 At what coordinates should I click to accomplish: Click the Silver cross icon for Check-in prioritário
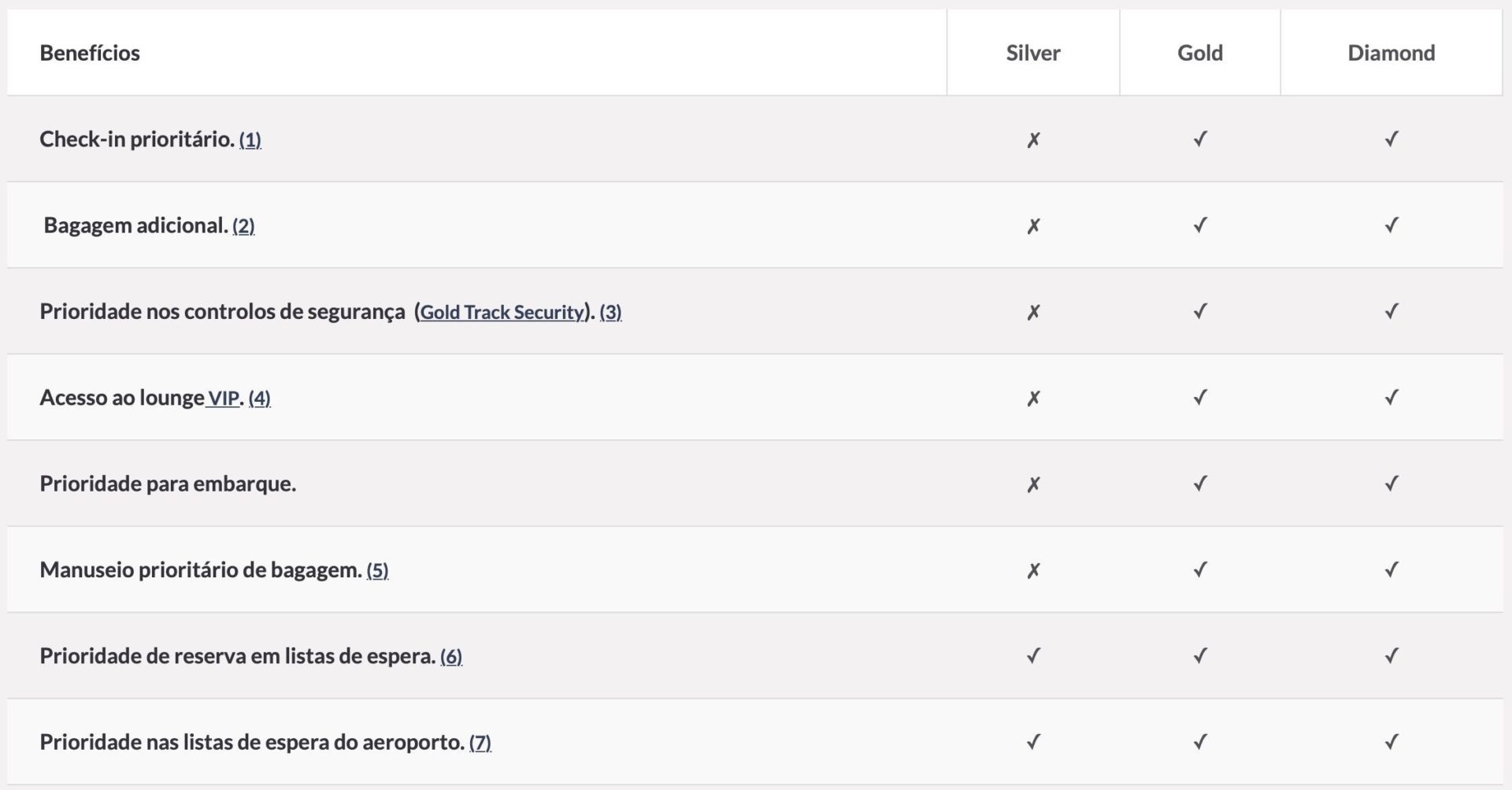(1033, 140)
